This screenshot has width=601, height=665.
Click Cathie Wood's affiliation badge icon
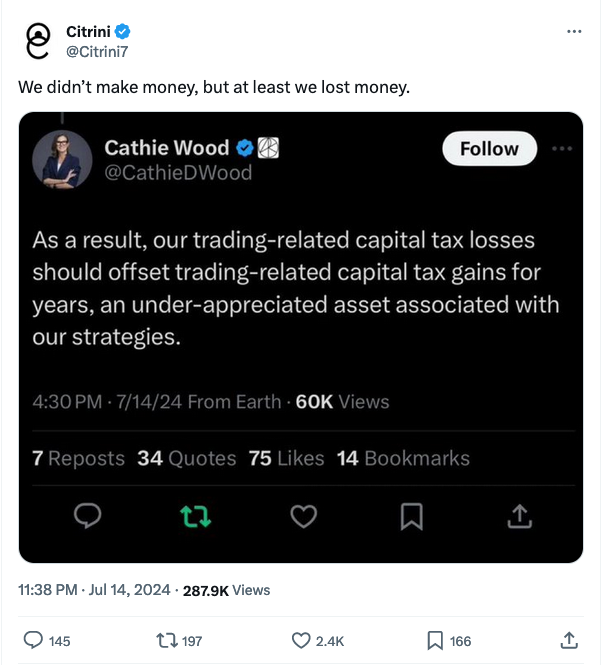click(268, 148)
